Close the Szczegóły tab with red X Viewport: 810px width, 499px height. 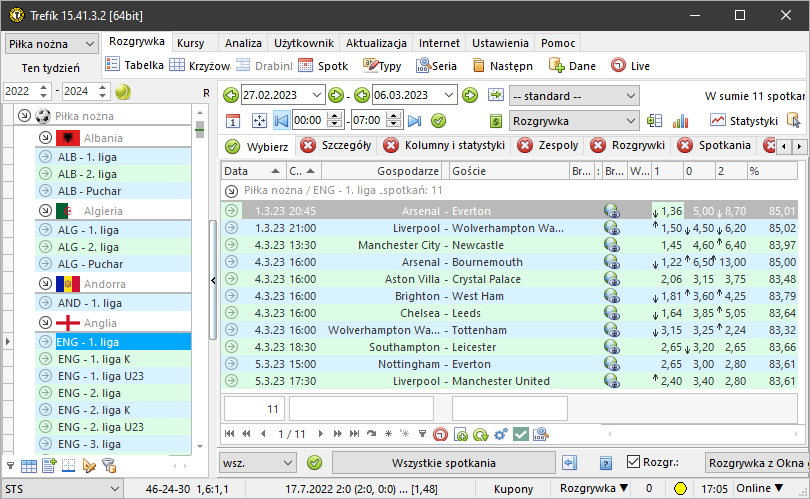(308, 146)
